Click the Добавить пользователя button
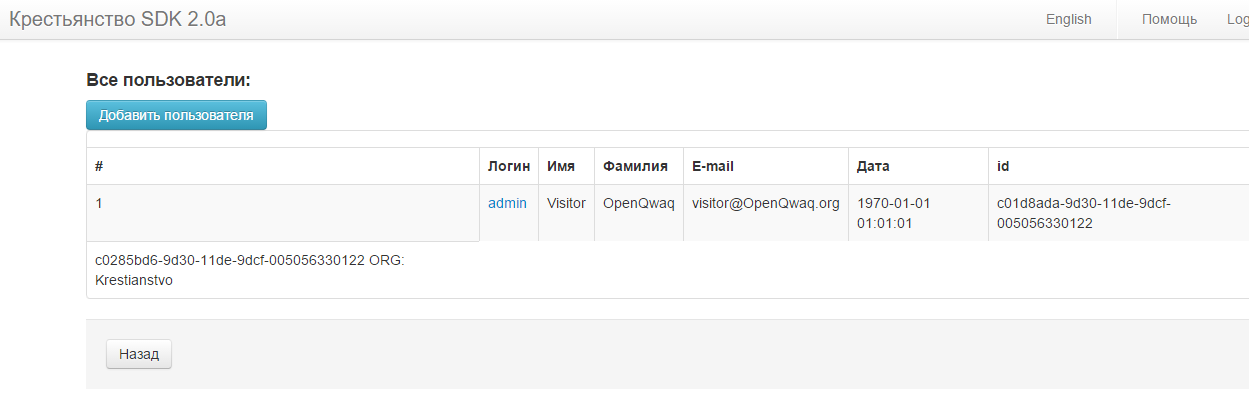1249x403 pixels. point(176,115)
